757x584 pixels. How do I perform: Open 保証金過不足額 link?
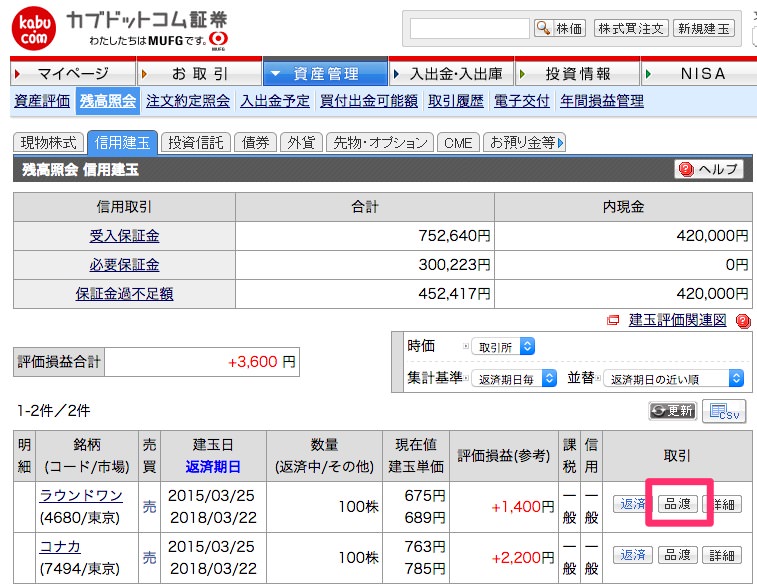coord(124,294)
